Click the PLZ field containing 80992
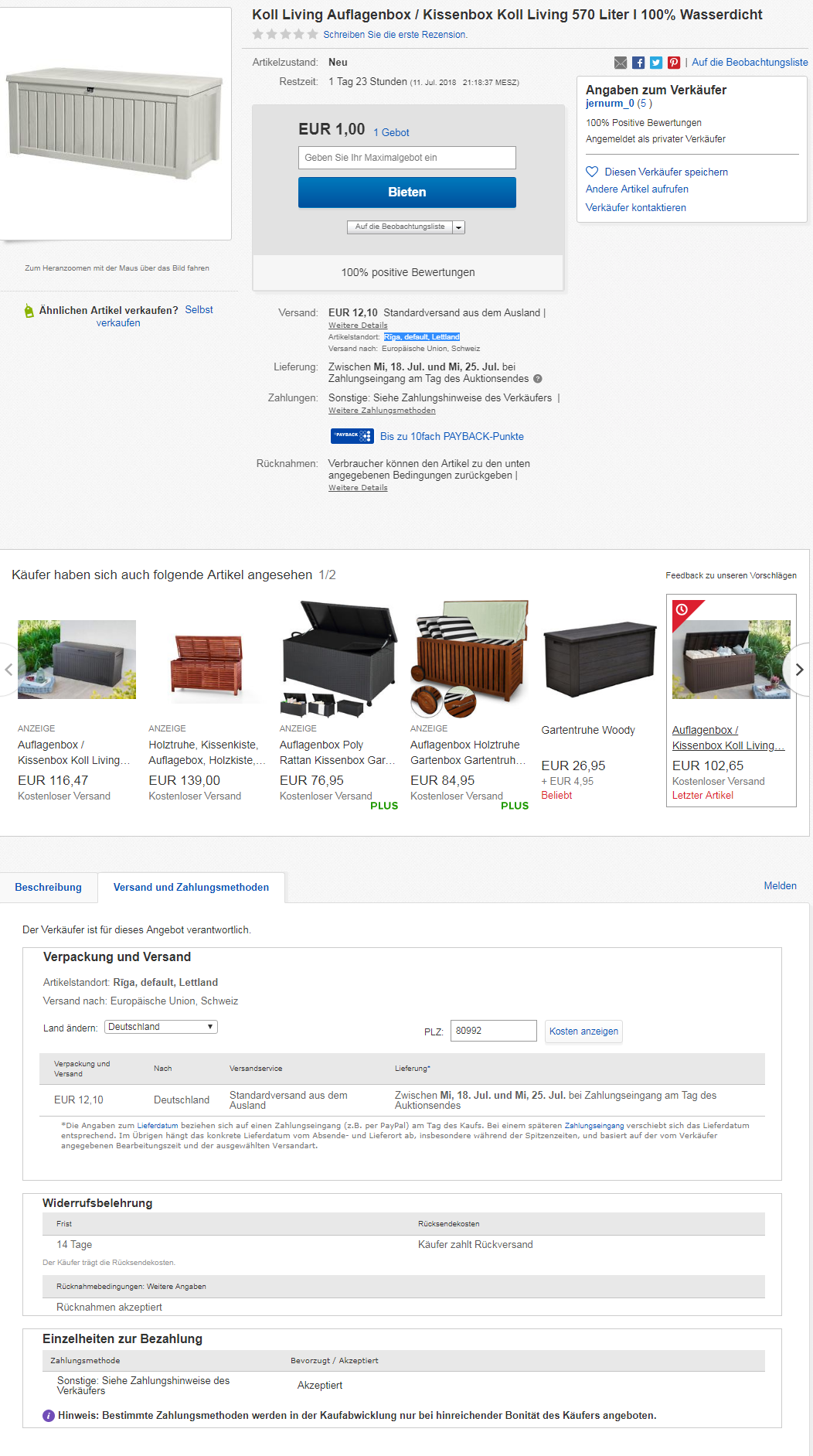 pyautogui.click(x=494, y=1031)
